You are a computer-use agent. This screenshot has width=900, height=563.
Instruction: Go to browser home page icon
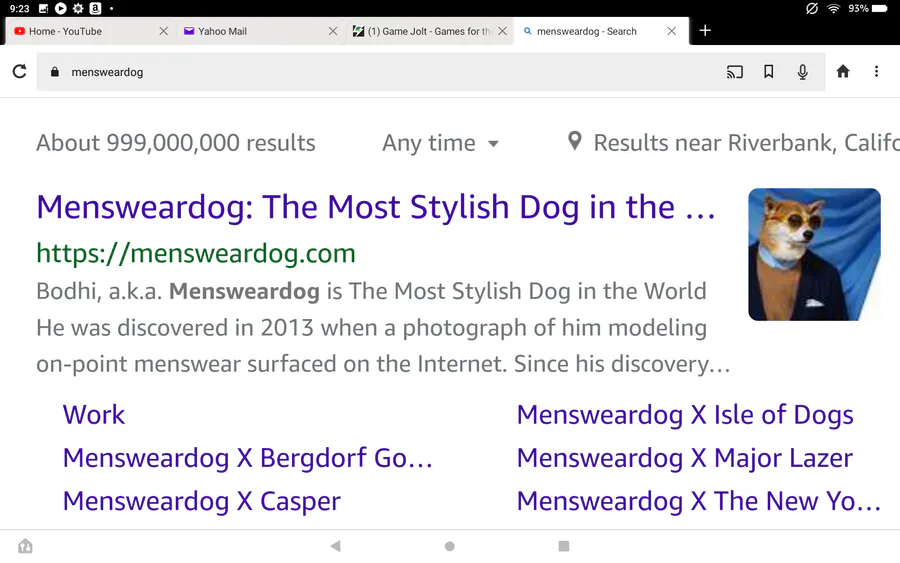(x=843, y=71)
